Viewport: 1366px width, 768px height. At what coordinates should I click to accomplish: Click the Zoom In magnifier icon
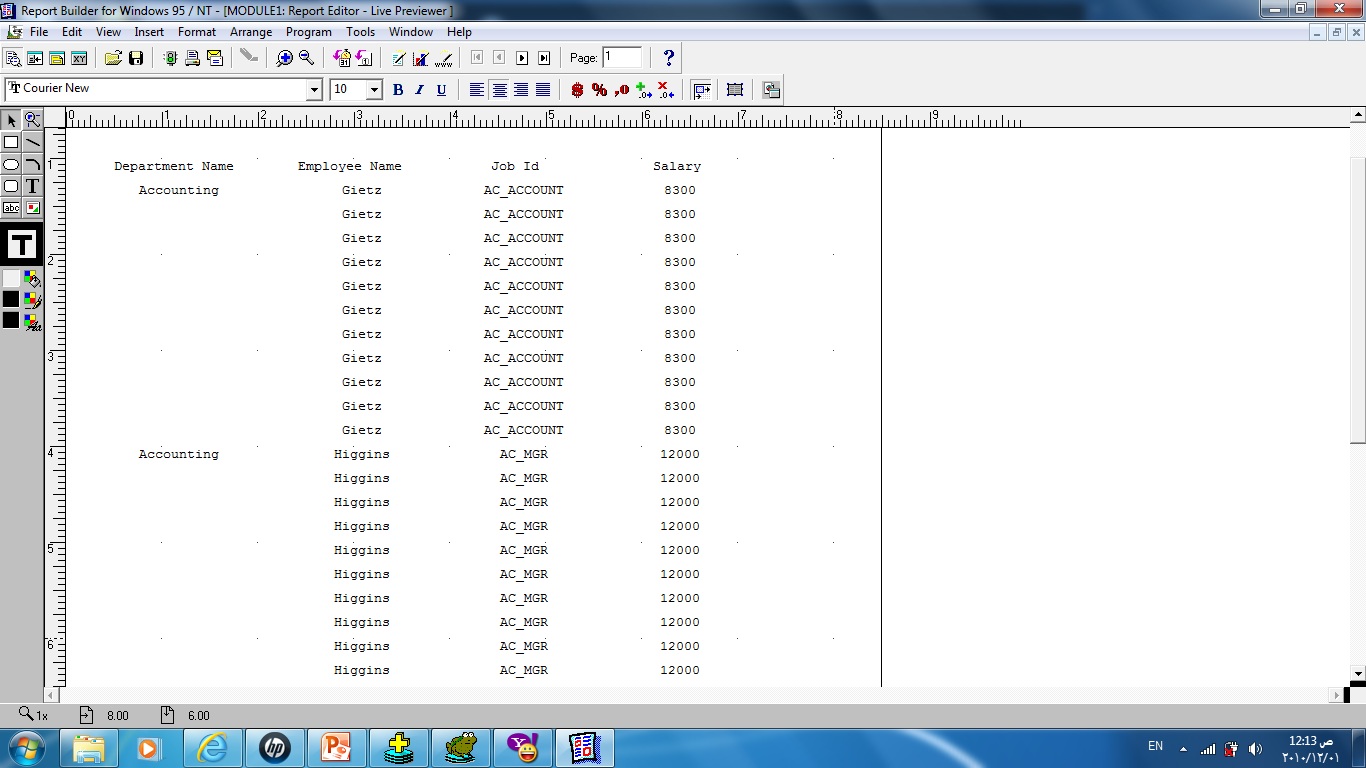[x=285, y=58]
